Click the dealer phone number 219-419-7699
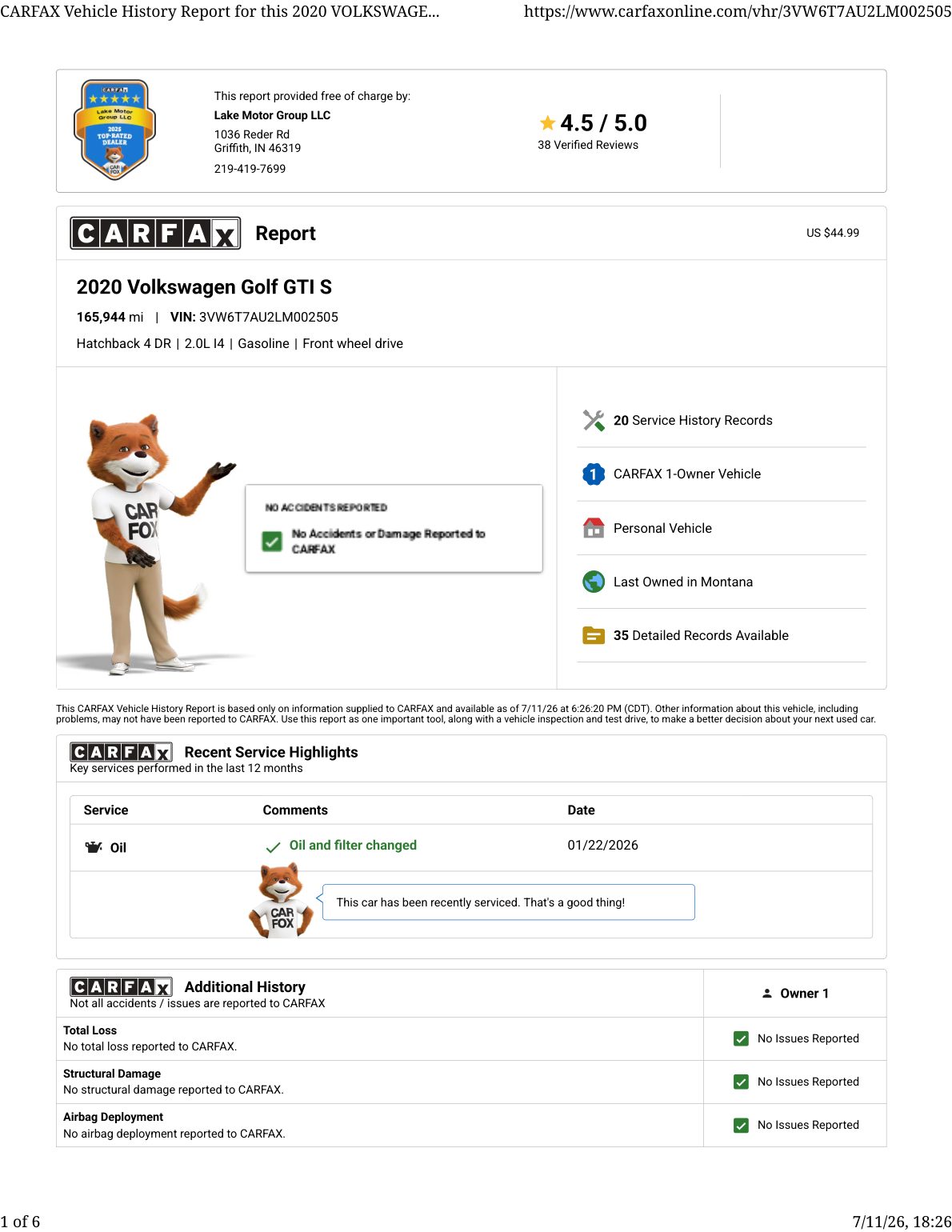Screen dimensions: 952x1232 click(x=250, y=169)
